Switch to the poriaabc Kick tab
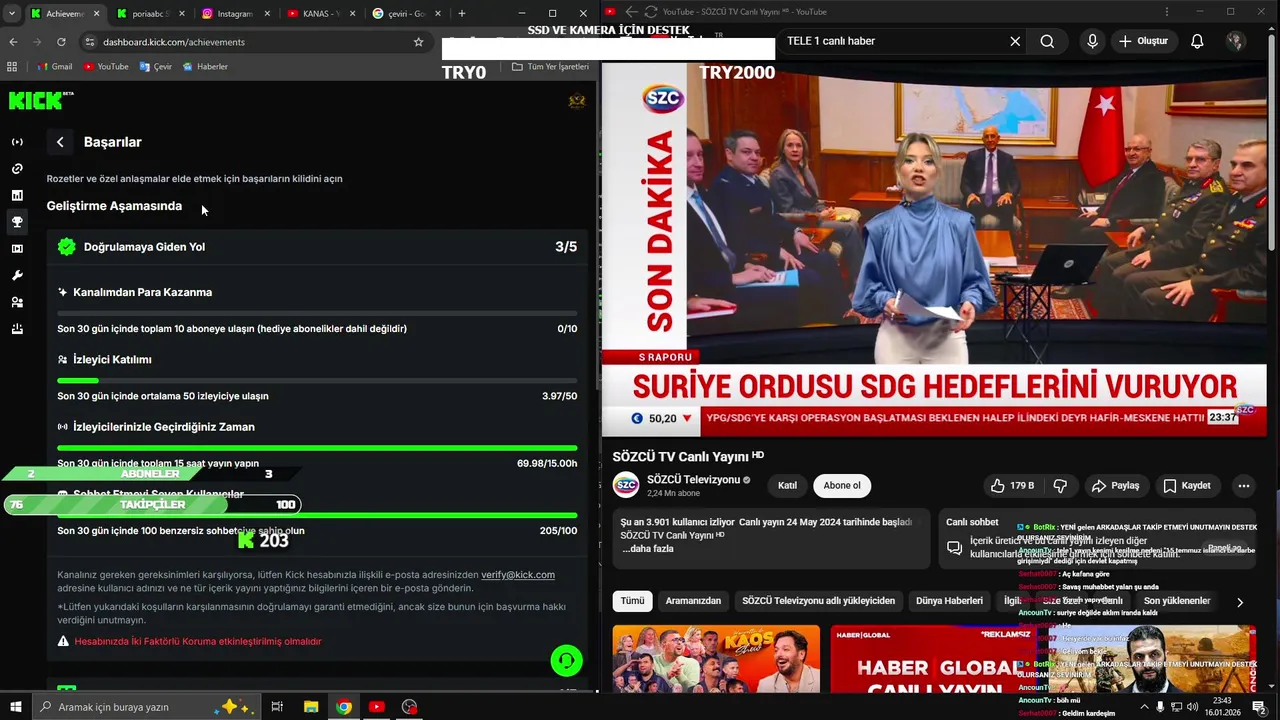The image size is (1280, 720). click(149, 14)
